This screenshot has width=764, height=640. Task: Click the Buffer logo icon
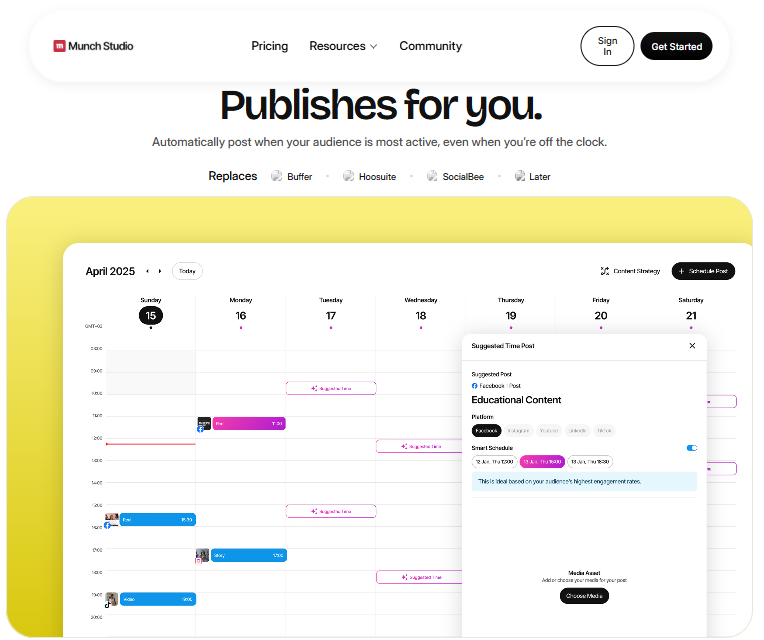click(x=276, y=176)
